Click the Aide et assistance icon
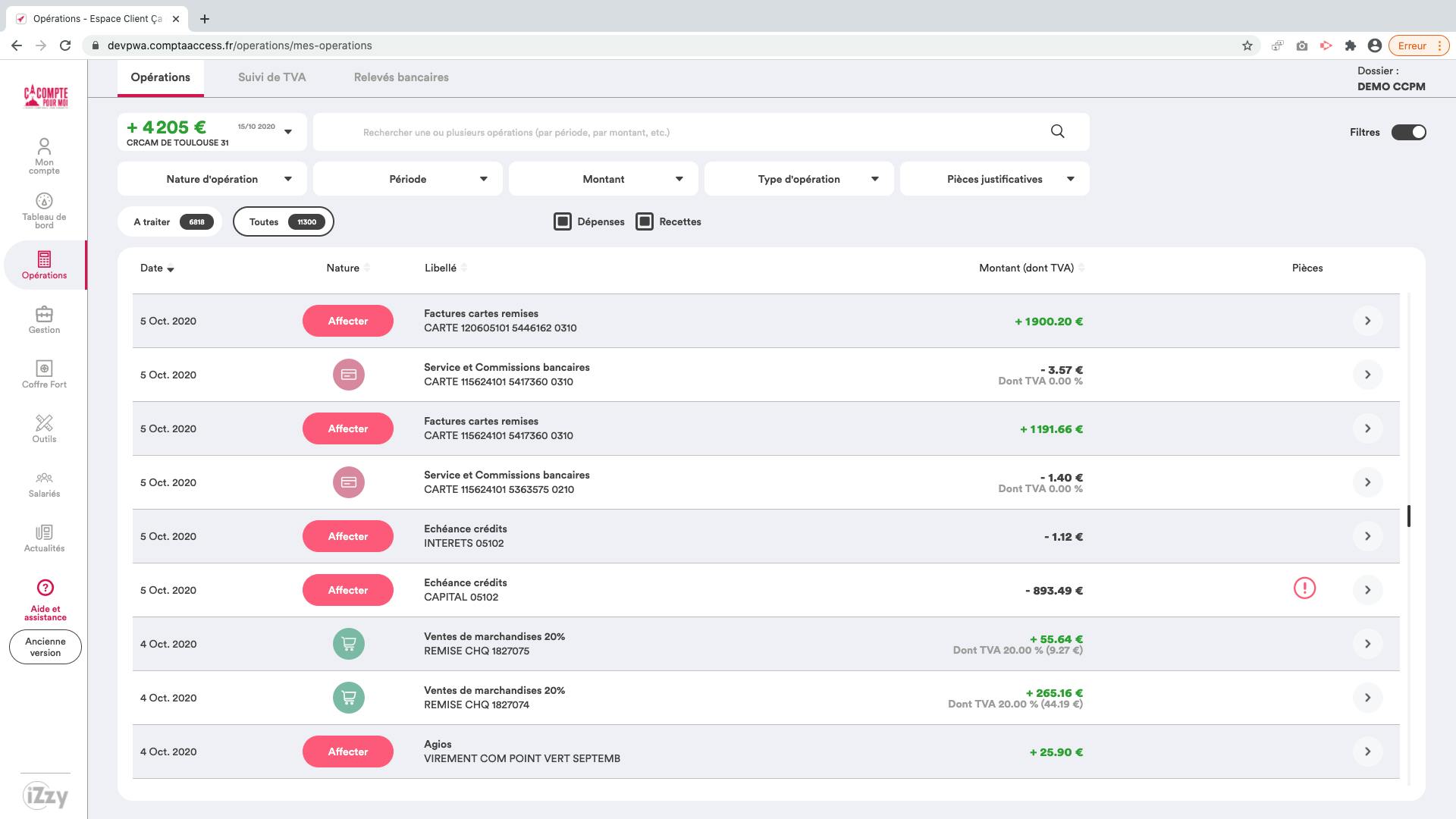Viewport: 1456px width, 819px height. point(45,588)
